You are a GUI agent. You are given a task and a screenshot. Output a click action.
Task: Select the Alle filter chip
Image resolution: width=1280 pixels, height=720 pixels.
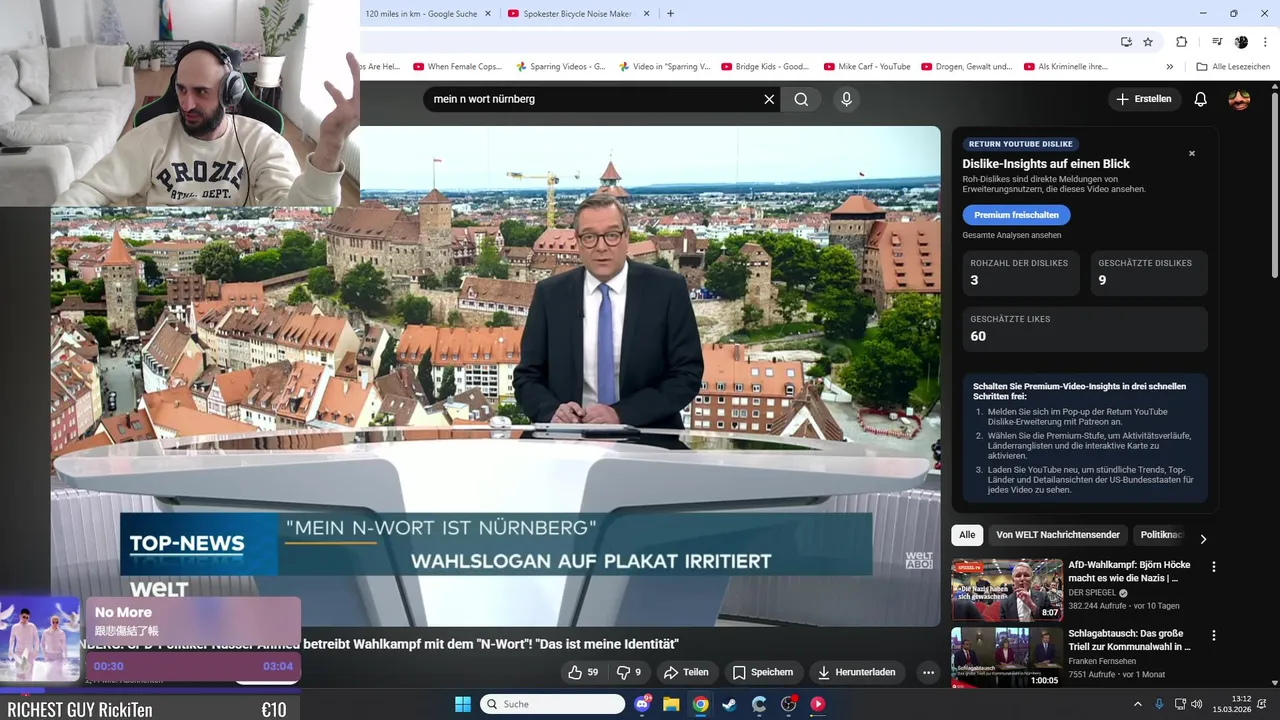(x=967, y=535)
